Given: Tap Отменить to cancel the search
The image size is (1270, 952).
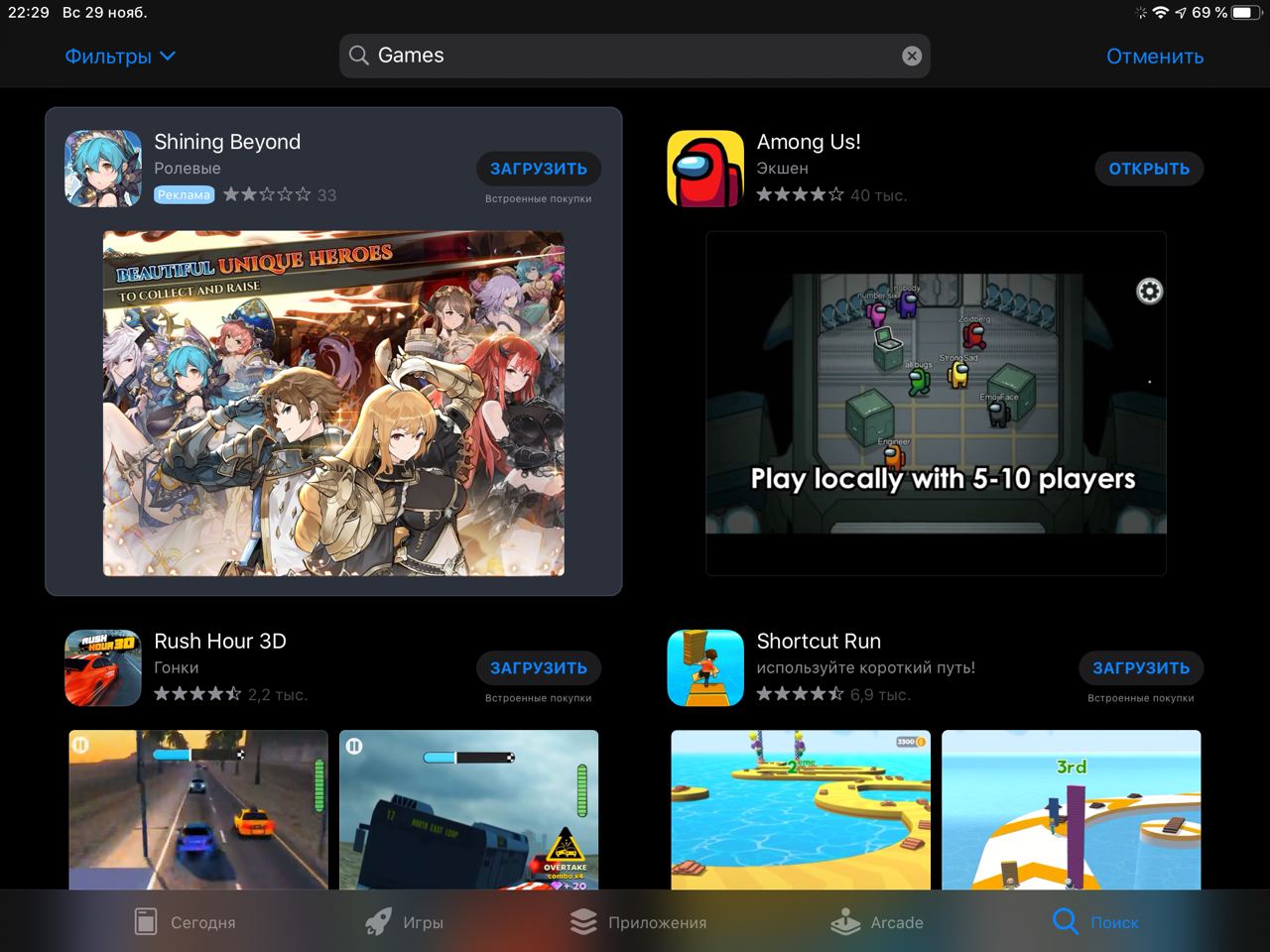Looking at the screenshot, I should pyautogui.click(x=1155, y=57).
